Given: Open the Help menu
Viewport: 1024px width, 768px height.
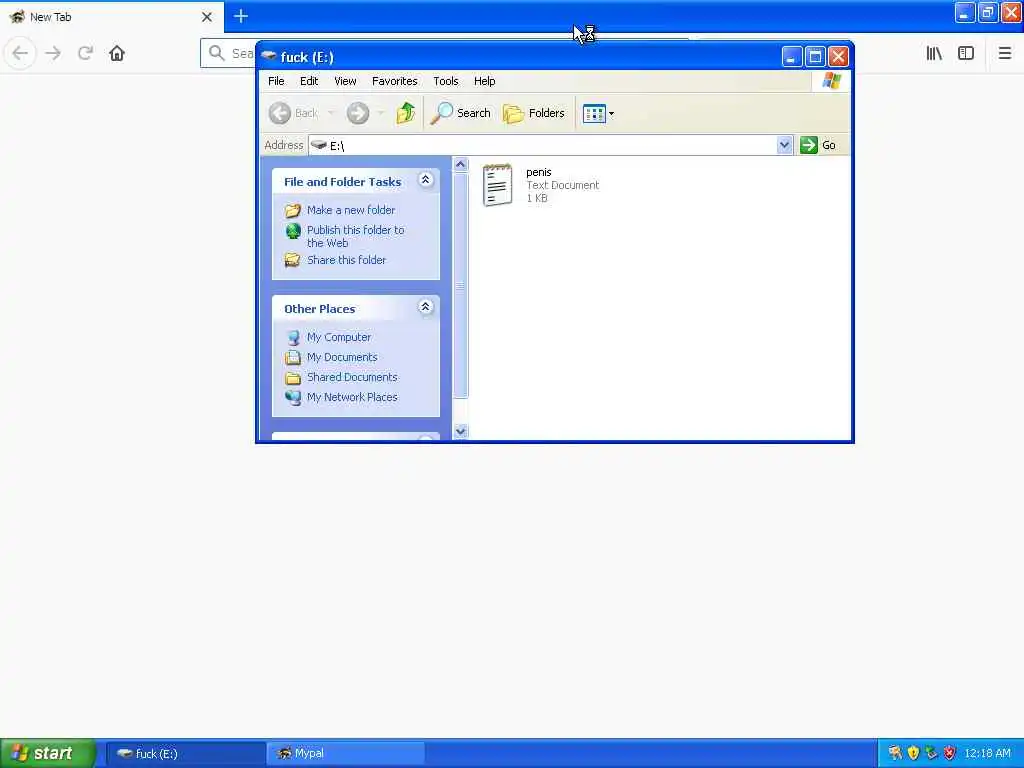Looking at the screenshot, I should tap(485, 81).
